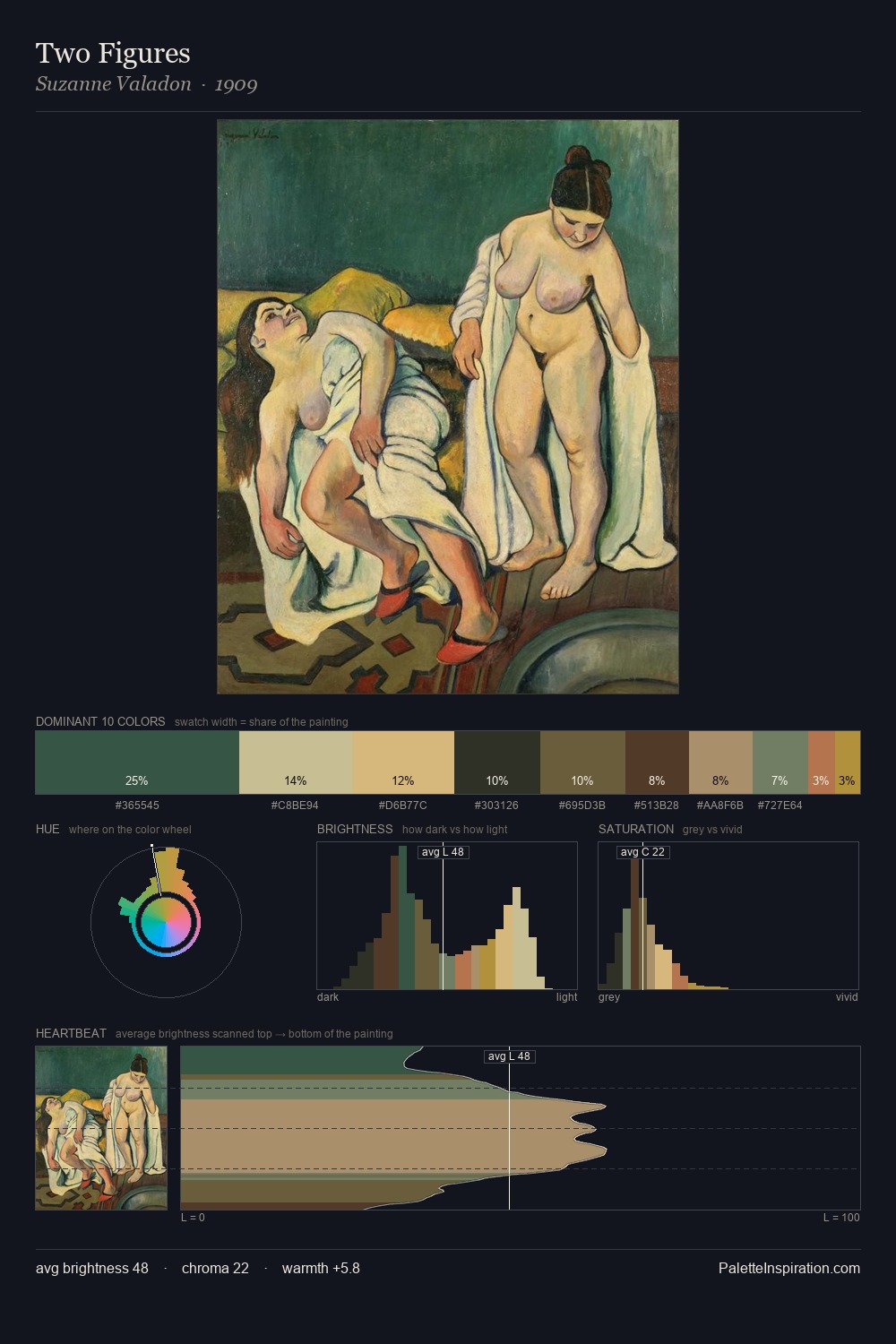Click the 'vivid' saturation axis label
The image size is (896, 1344).
[x=847, y=997]
